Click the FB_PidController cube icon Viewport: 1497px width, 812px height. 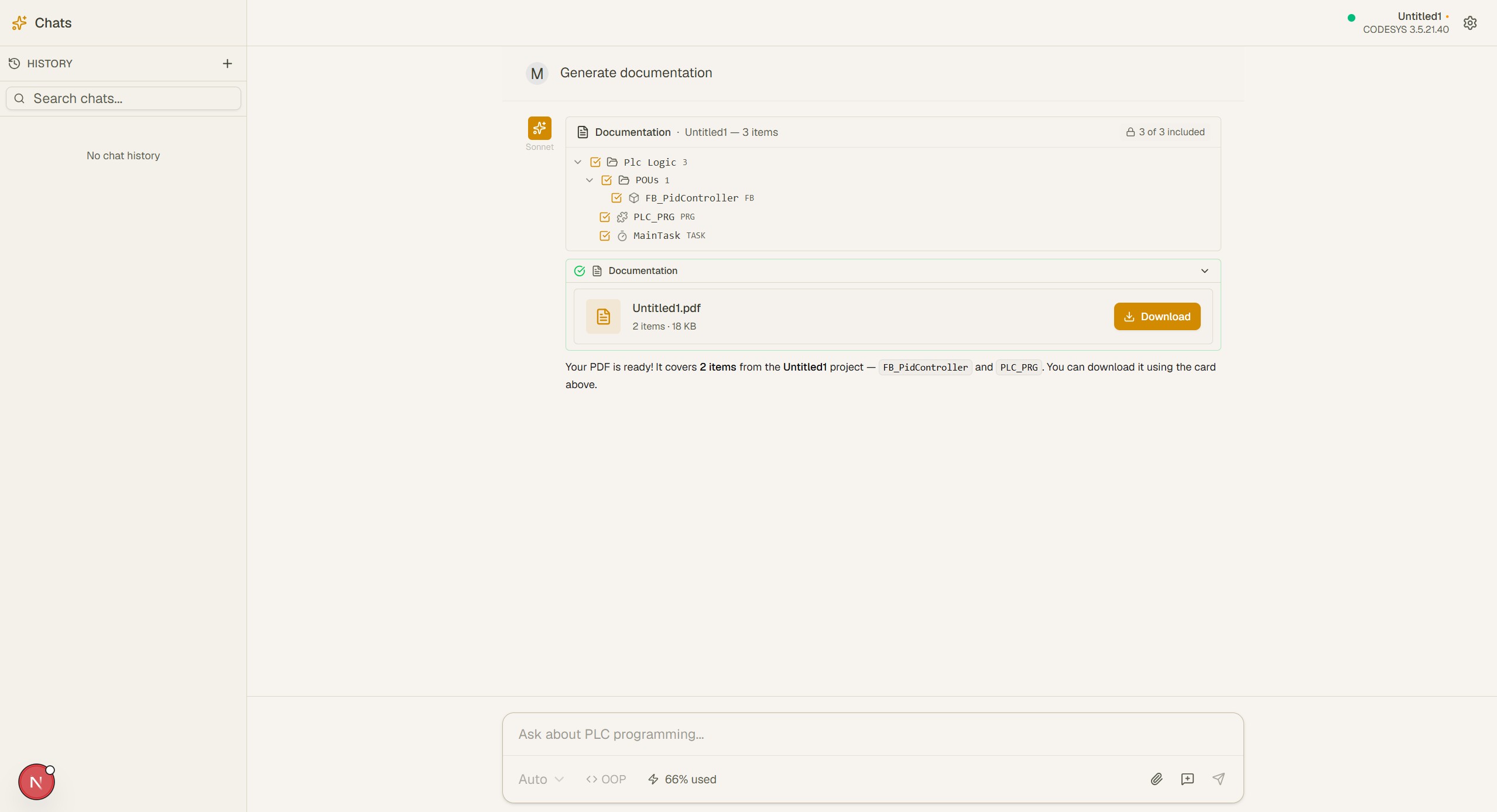pyautogui.click(x=634, y=198)
